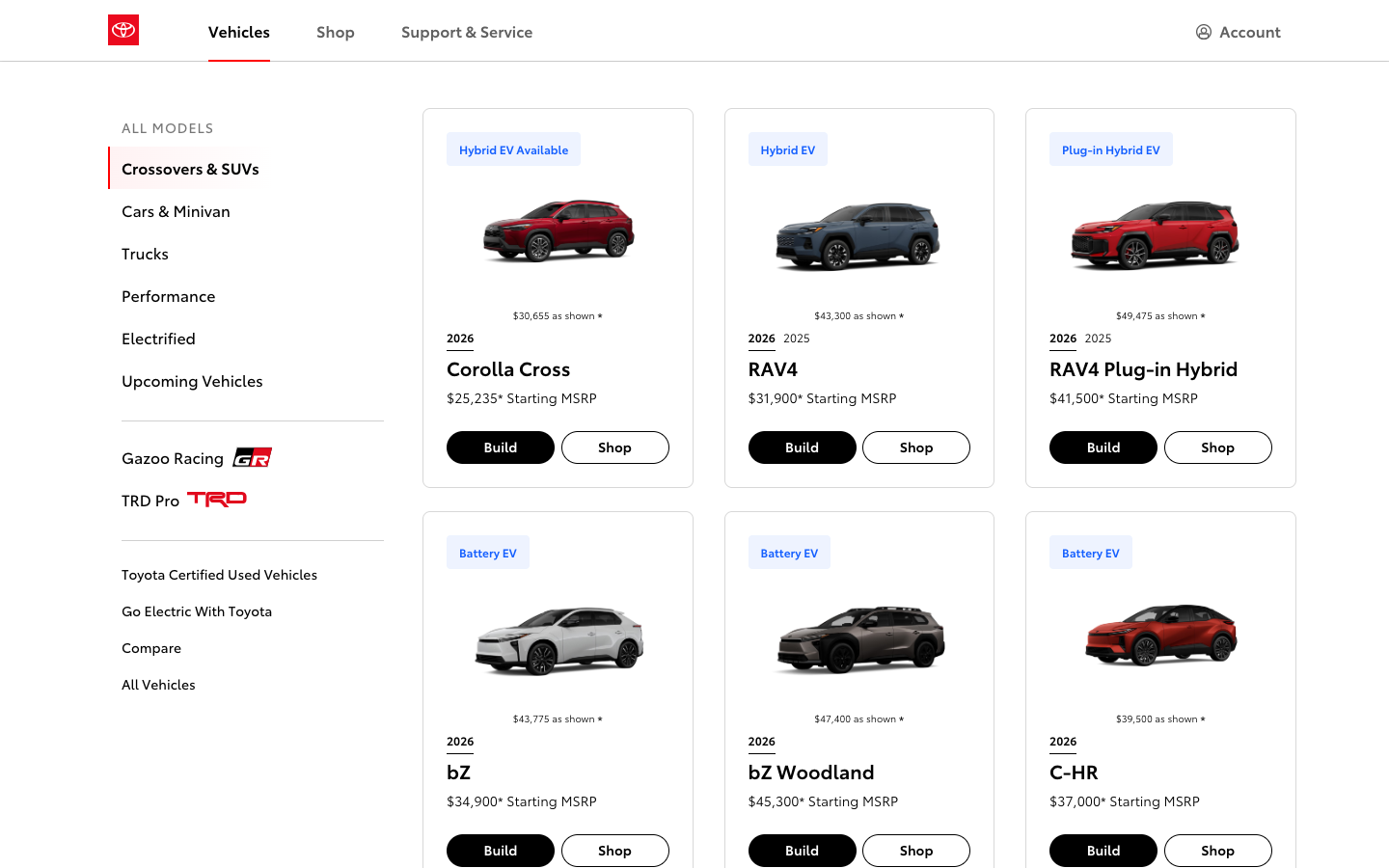Image resolution: width=1389 pixels, height=868 pixels.
Task: Select 2026 model year for RAV4
Action: point(762,339)
